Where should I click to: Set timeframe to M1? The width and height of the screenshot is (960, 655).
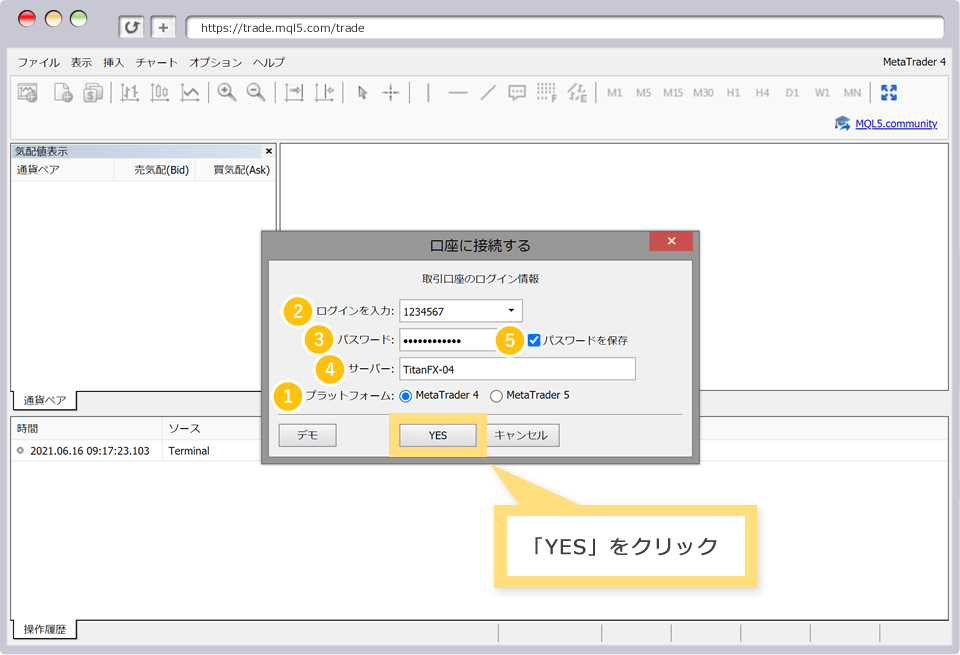pyautogui.click(x=614, y=93)
